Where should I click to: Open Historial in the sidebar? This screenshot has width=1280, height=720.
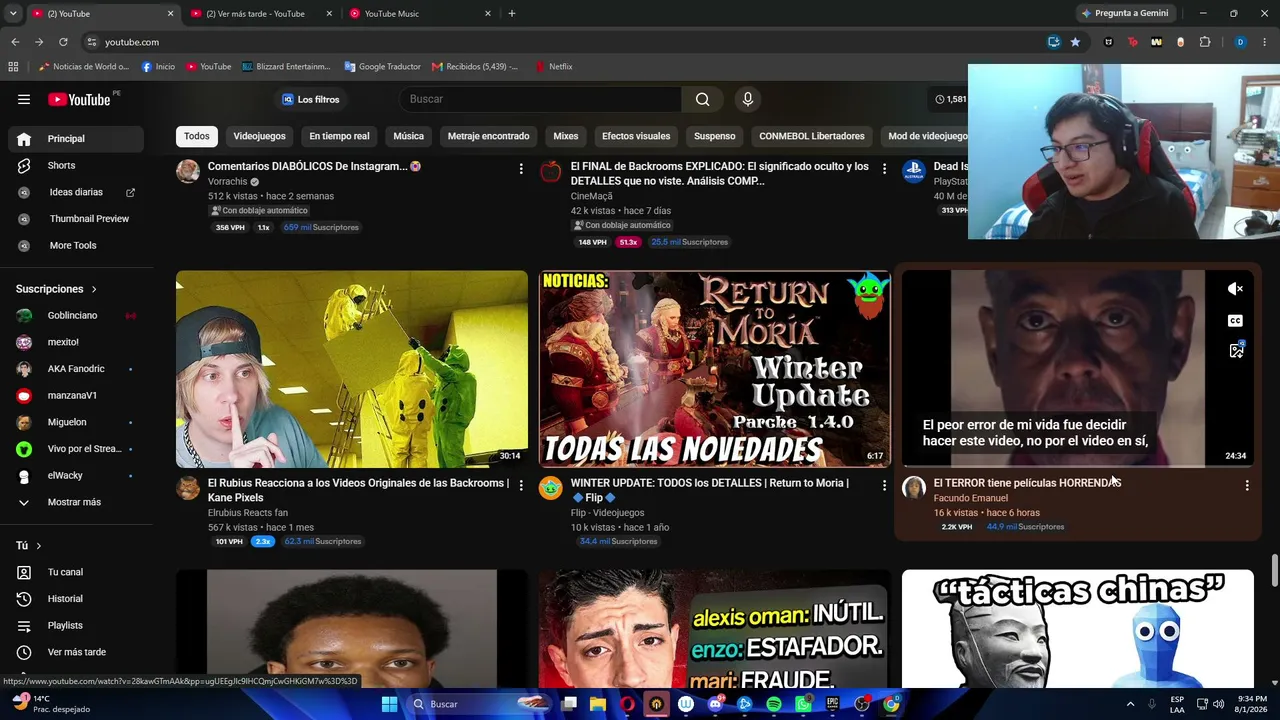click(76, 599)
